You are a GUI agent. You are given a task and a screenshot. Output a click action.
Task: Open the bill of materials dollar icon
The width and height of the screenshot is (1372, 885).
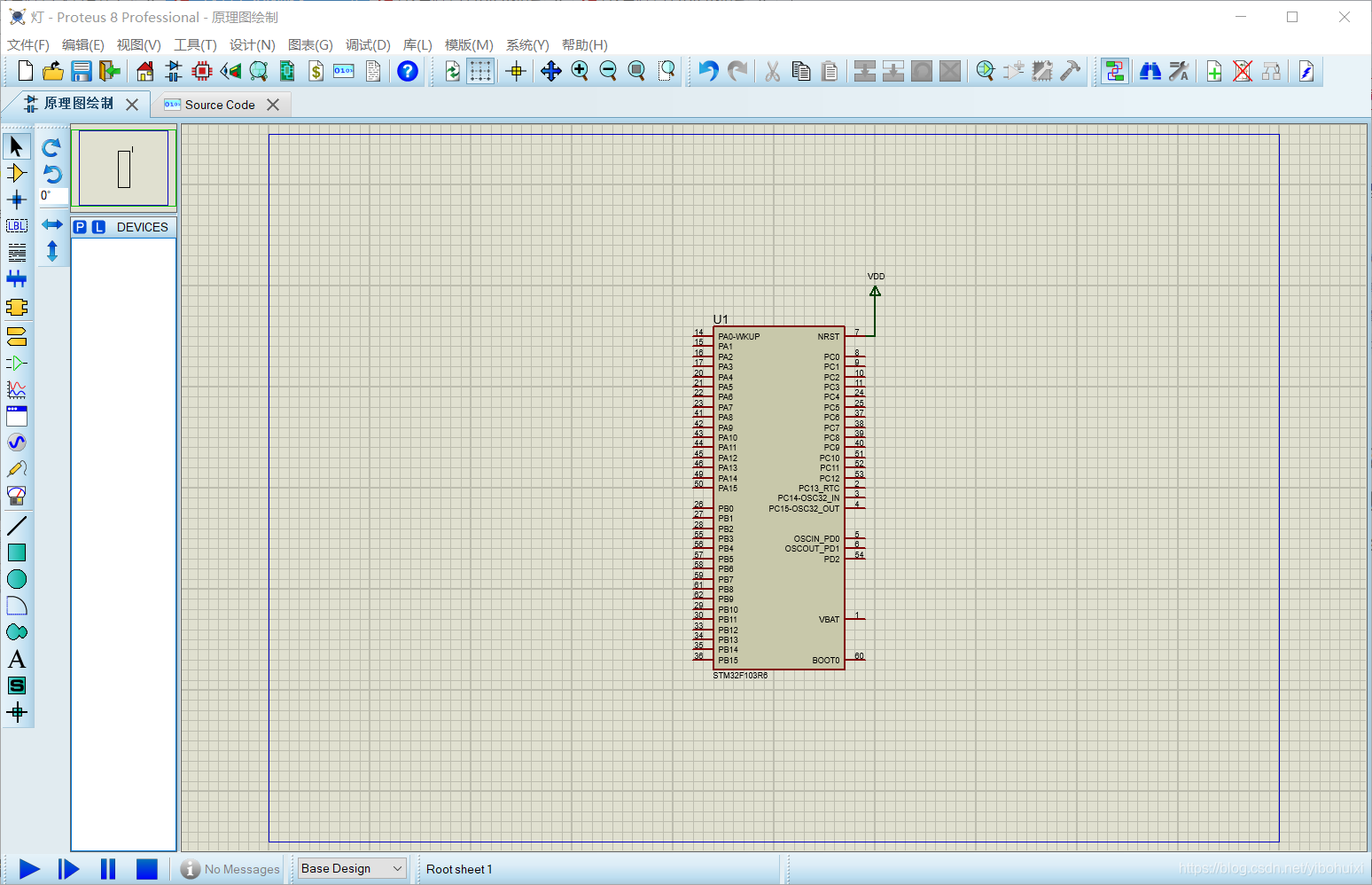point(316,71)
